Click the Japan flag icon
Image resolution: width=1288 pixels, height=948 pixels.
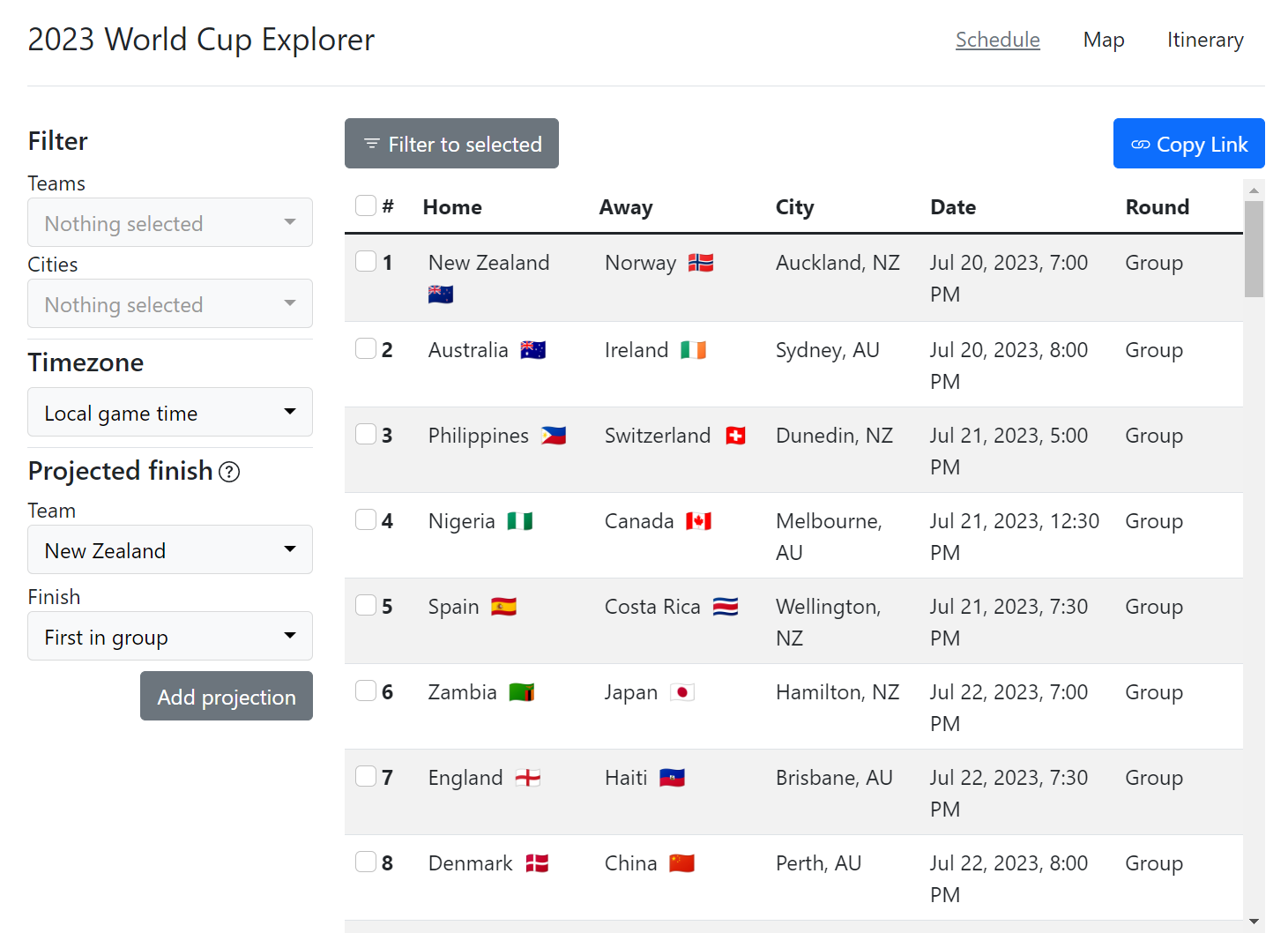tap(682, 692)
